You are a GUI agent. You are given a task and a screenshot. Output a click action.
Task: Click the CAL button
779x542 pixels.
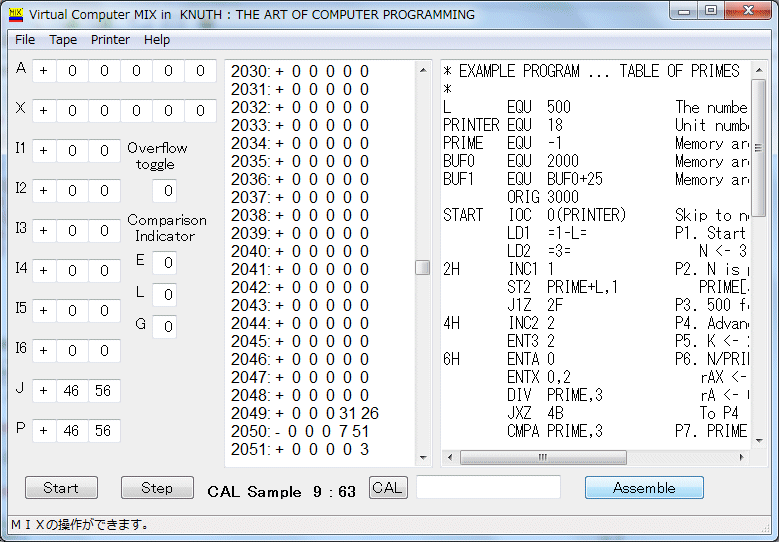pos(388,487)
